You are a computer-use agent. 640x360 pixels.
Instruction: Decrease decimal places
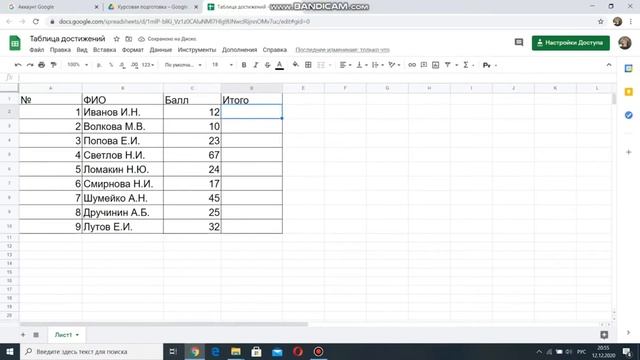(122, 65)
